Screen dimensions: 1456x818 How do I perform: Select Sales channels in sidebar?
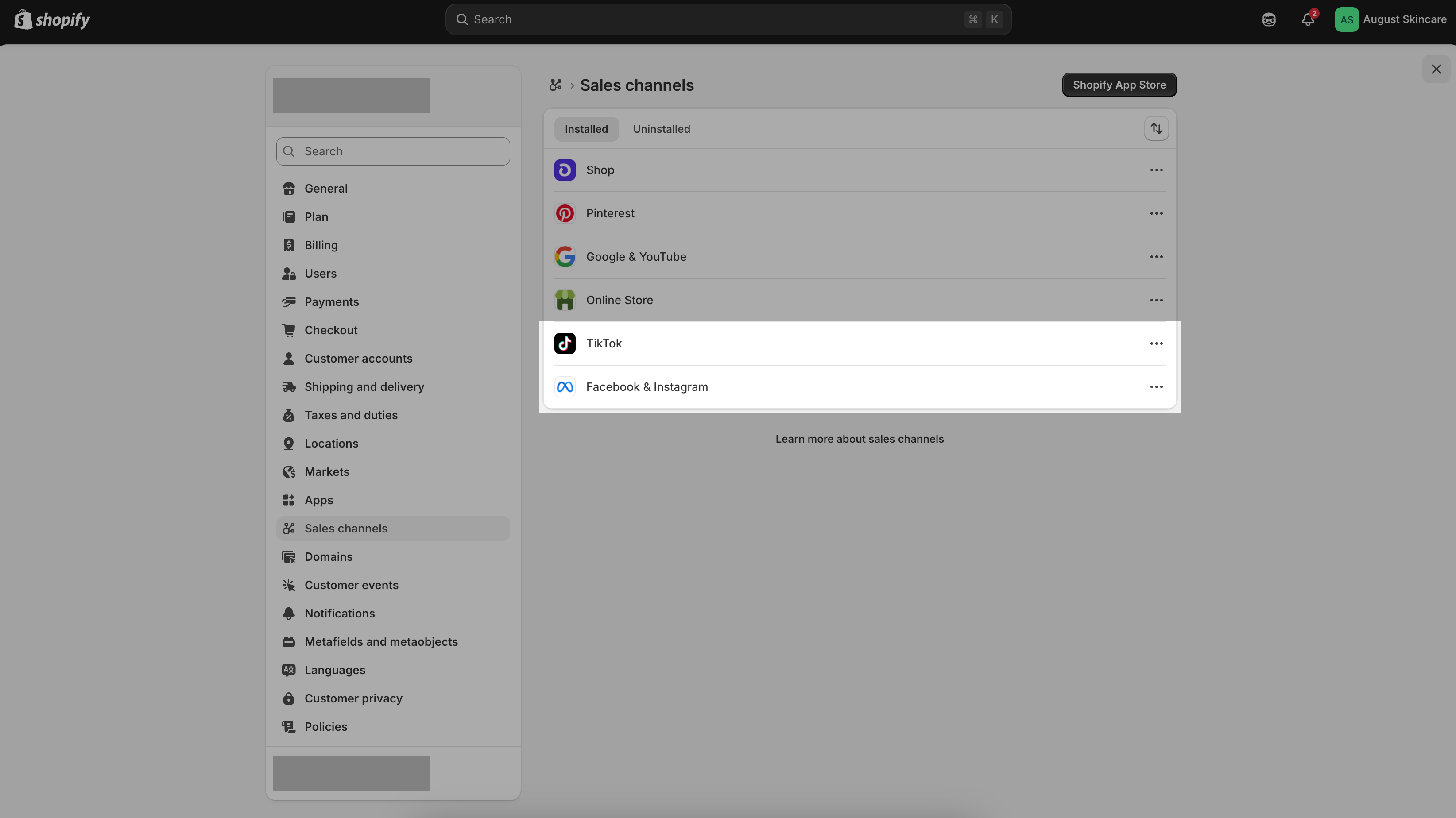pyautogui.click(x=393, y=528)
